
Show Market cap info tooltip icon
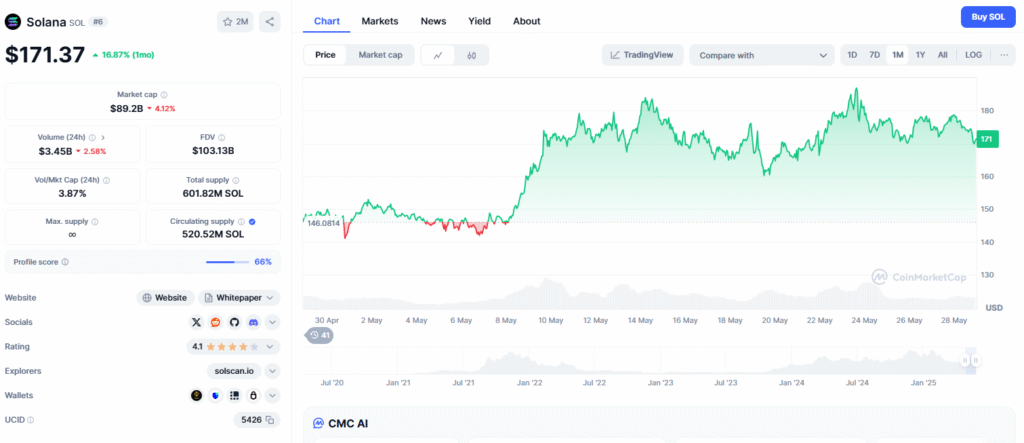(164, 95)
